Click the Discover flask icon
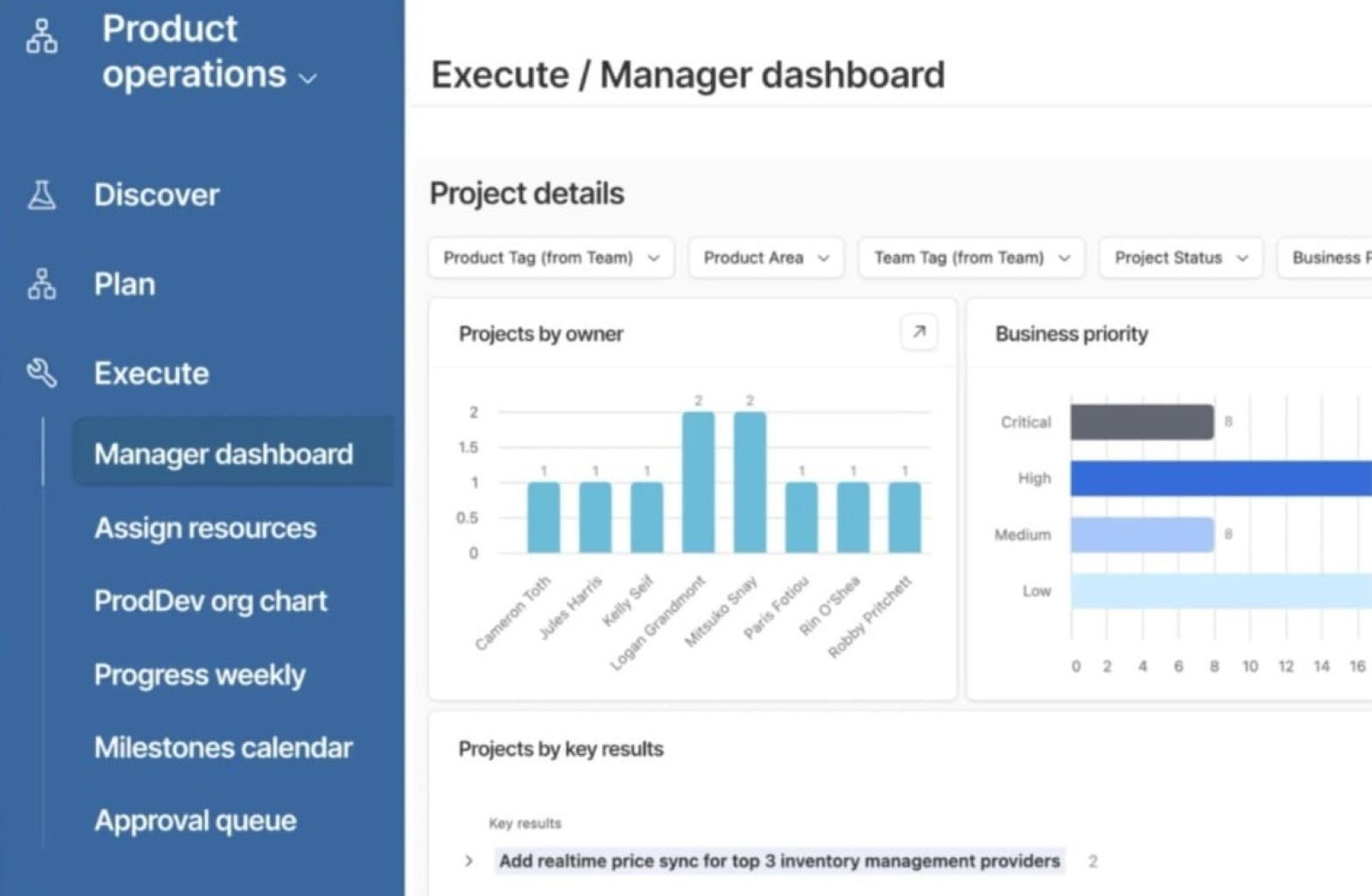The height and width of the screenshot is (896, 1372). [41, 195]
